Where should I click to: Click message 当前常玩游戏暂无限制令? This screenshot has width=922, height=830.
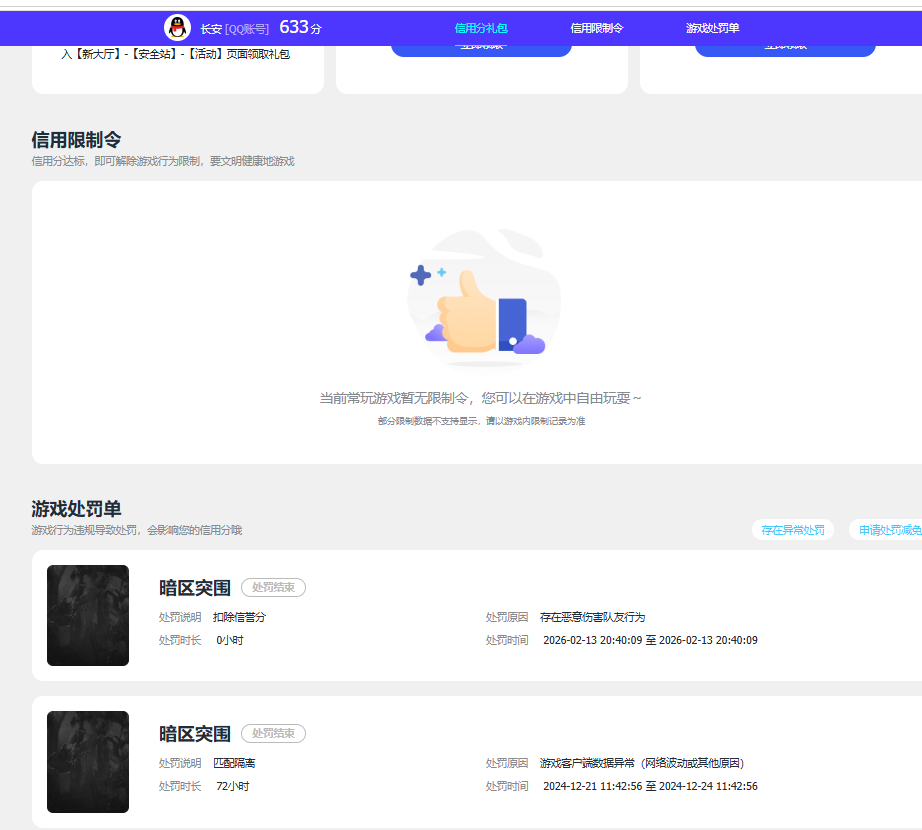click(480, 398)
